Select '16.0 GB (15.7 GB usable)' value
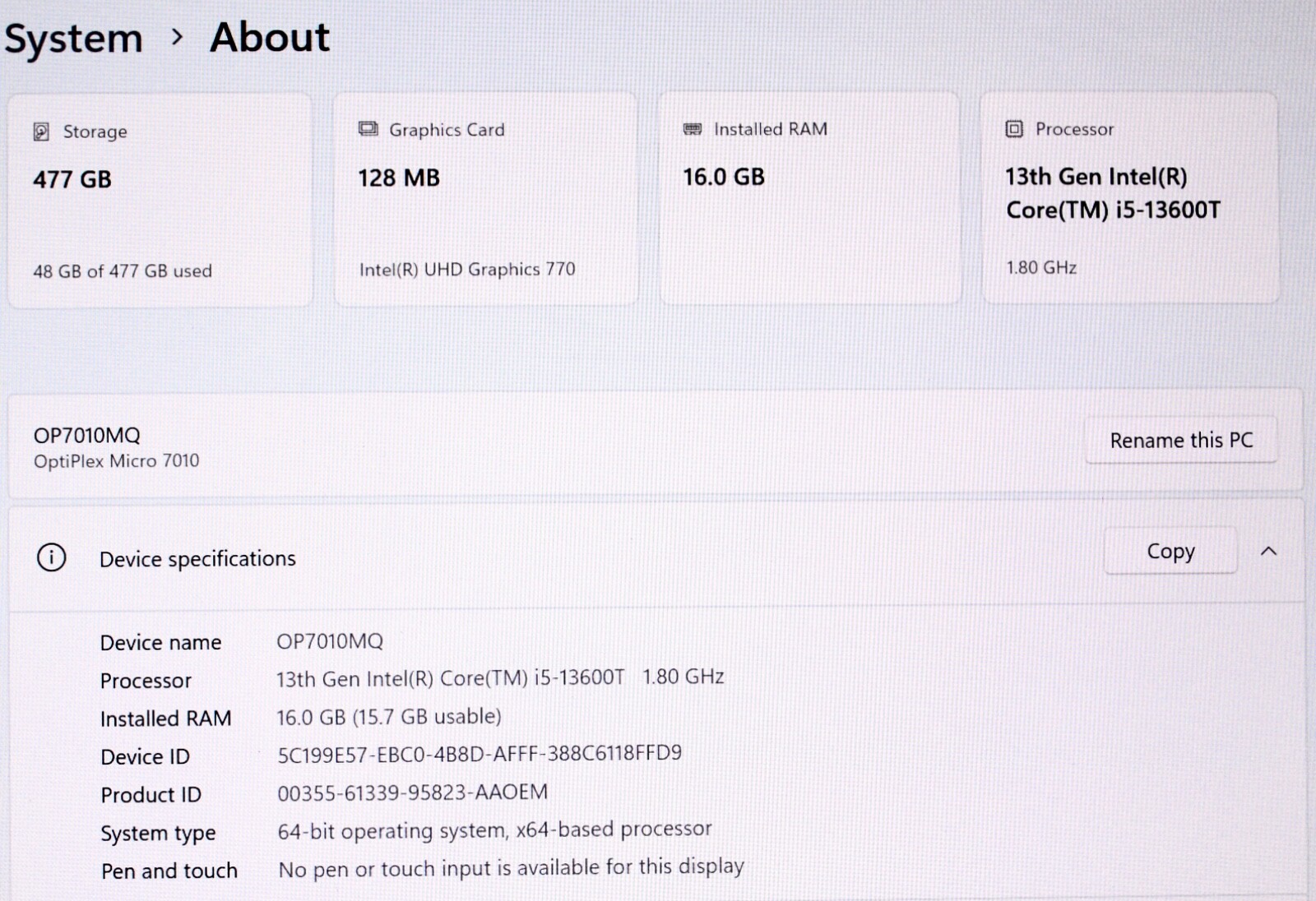 point(389,717)
